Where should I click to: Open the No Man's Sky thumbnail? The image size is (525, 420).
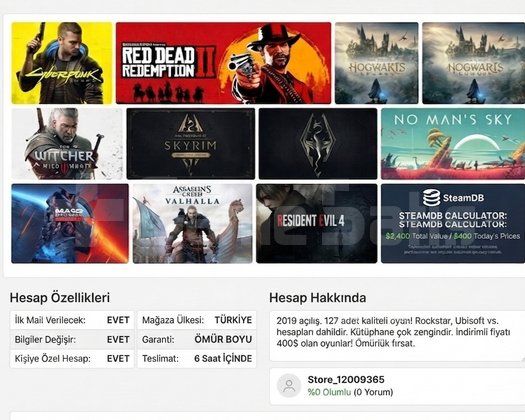pyautogui.click(x=453, y=144)
